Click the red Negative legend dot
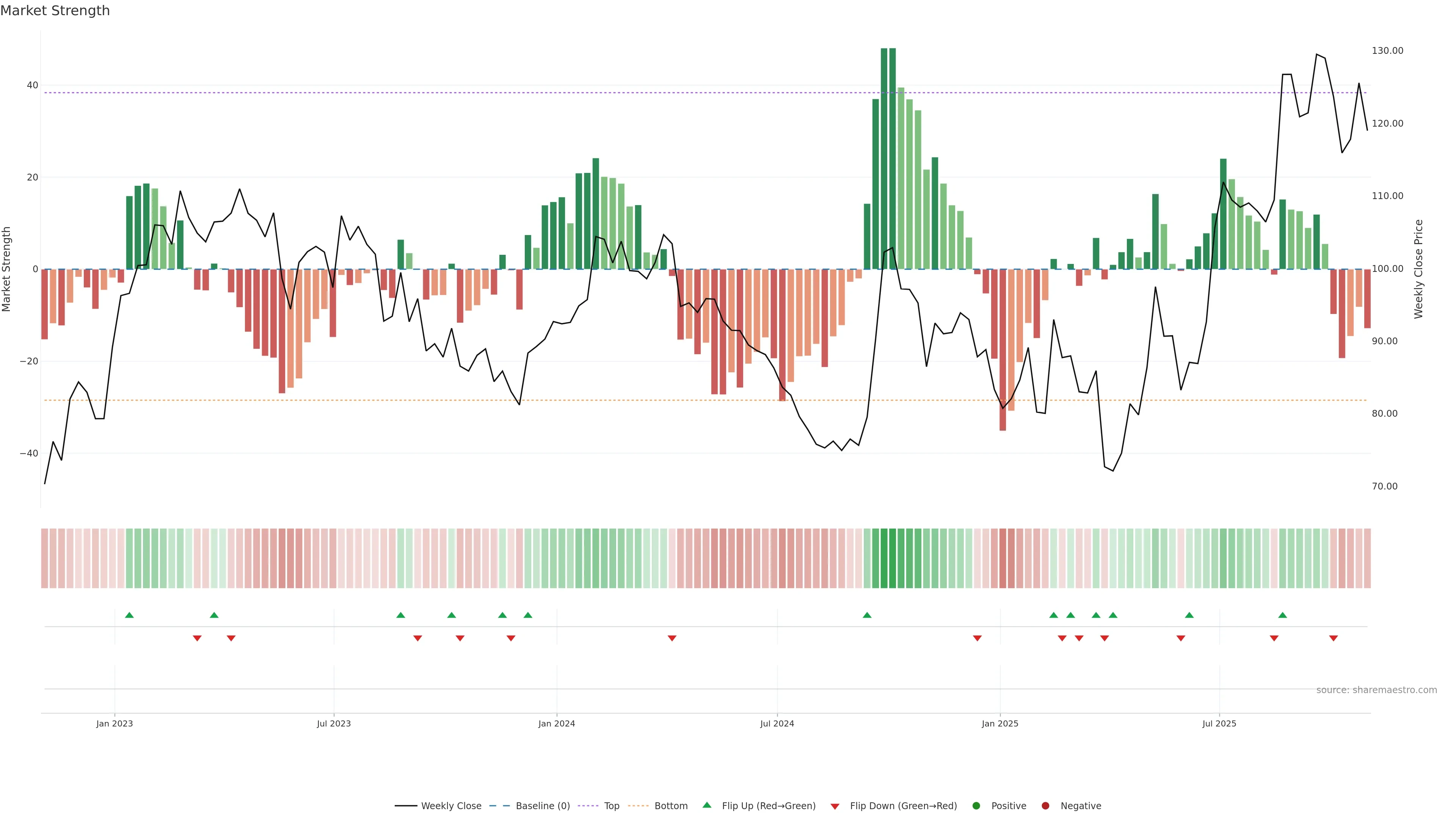 1045,805
